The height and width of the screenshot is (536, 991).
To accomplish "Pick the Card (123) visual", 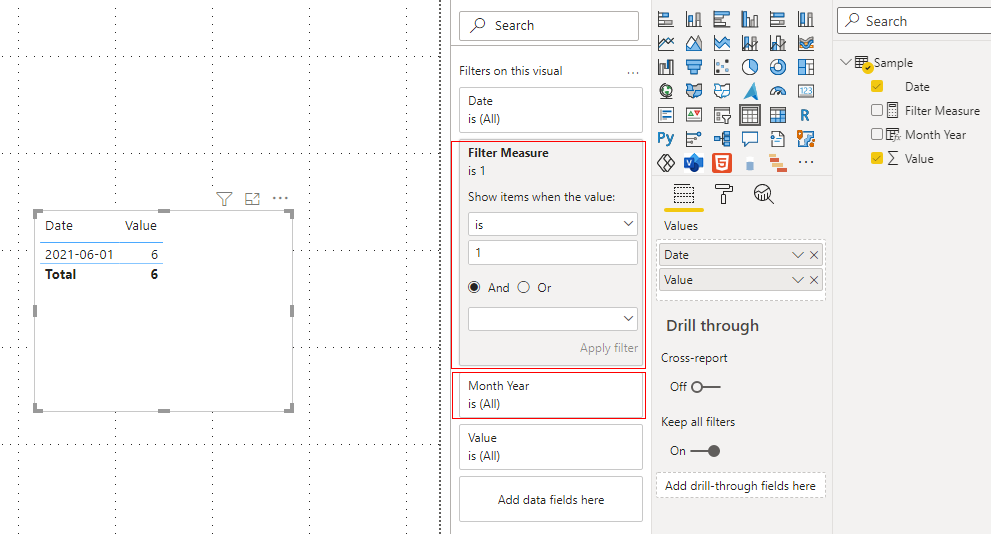I will [x=806, y=91].
